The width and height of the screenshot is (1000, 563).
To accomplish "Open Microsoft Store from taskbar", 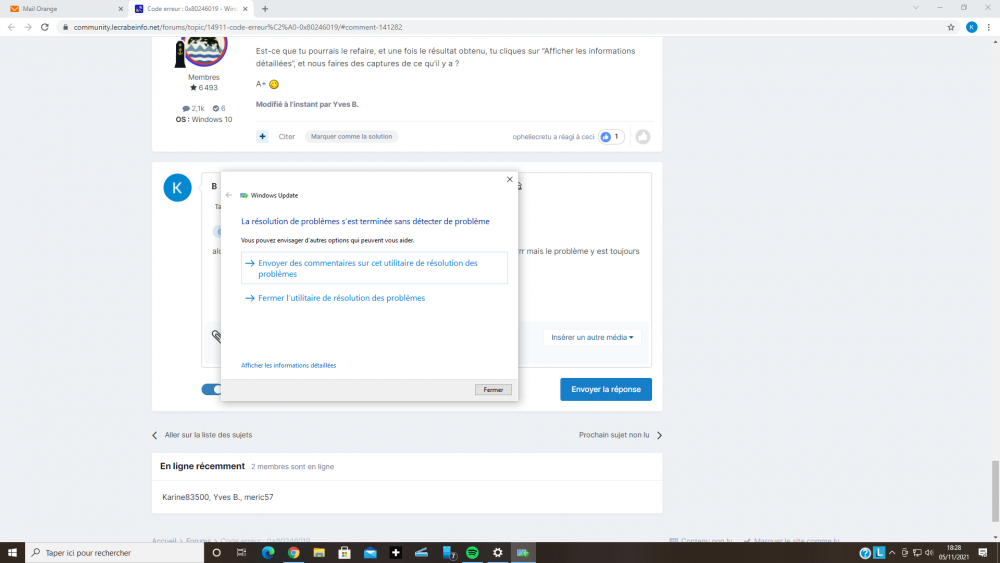I will click(x=344, y=552).
